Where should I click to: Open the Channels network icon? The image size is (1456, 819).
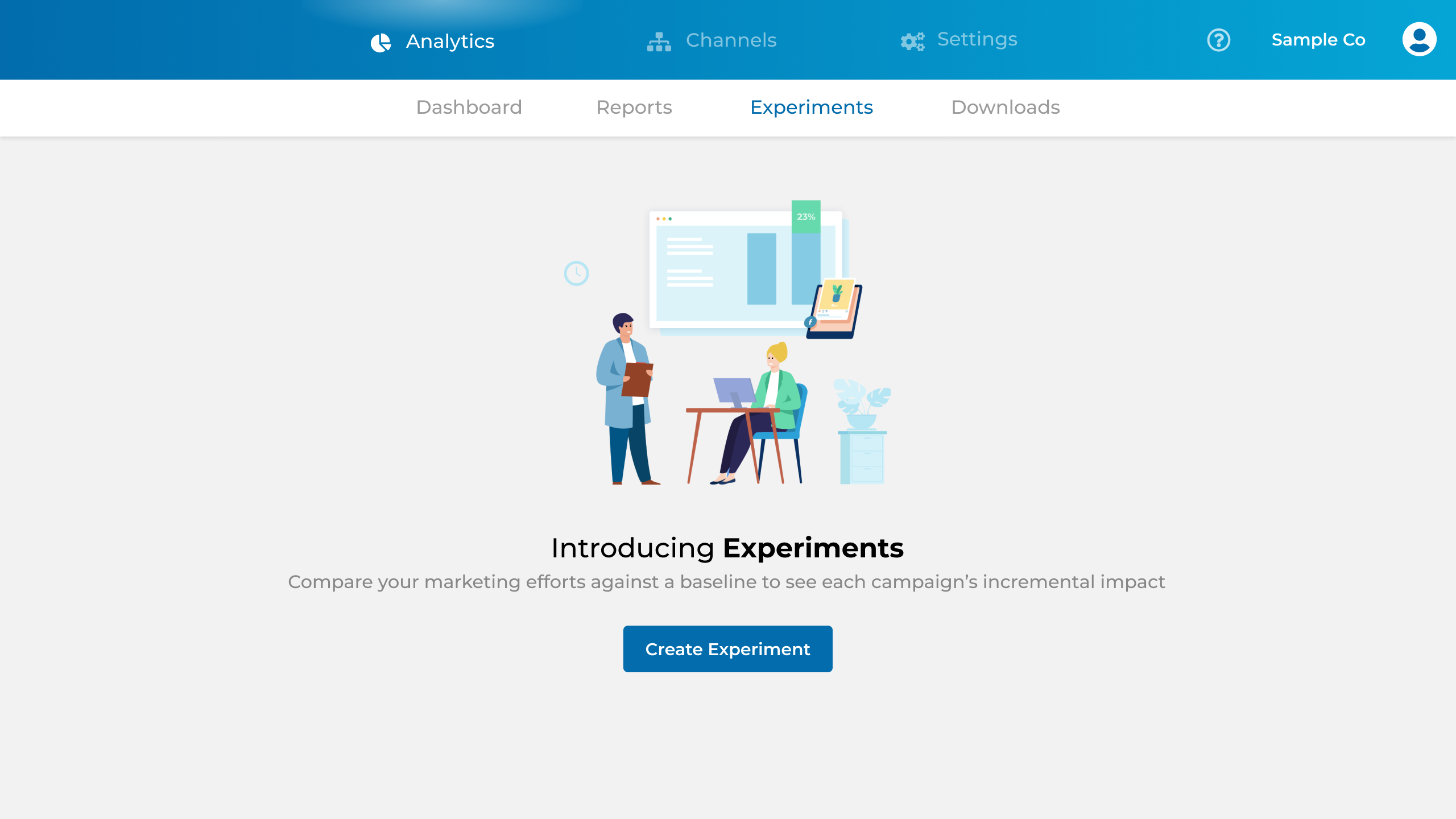[659, 41]
